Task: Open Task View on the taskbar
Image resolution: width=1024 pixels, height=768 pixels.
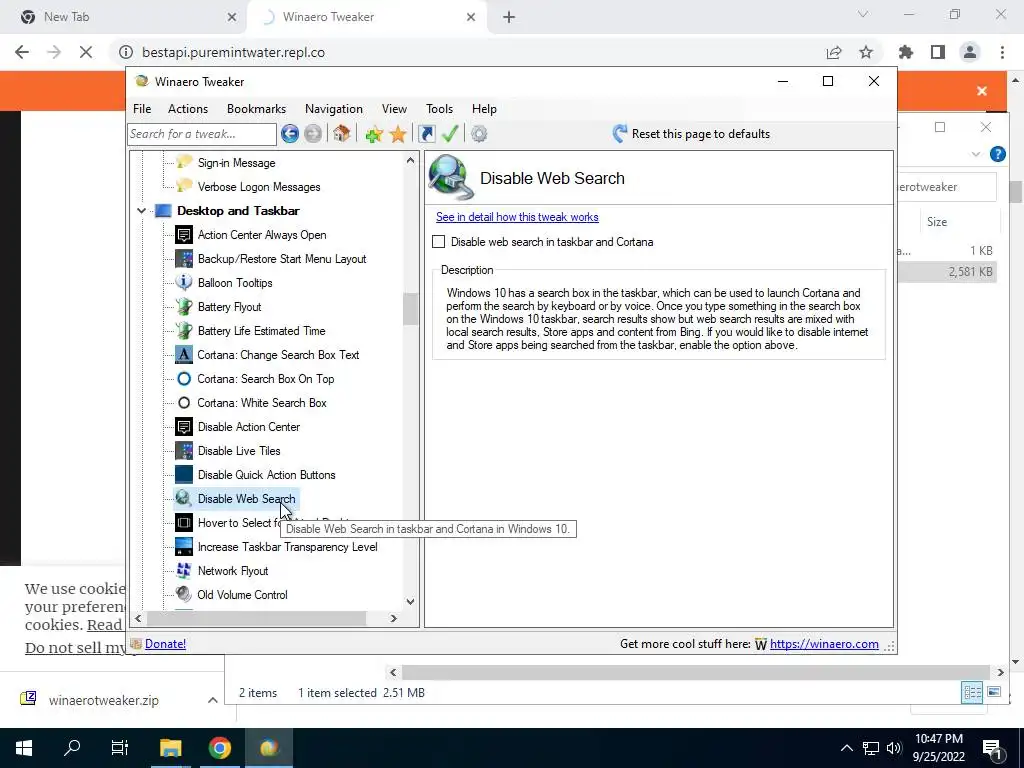Action: tap(120, 748)
